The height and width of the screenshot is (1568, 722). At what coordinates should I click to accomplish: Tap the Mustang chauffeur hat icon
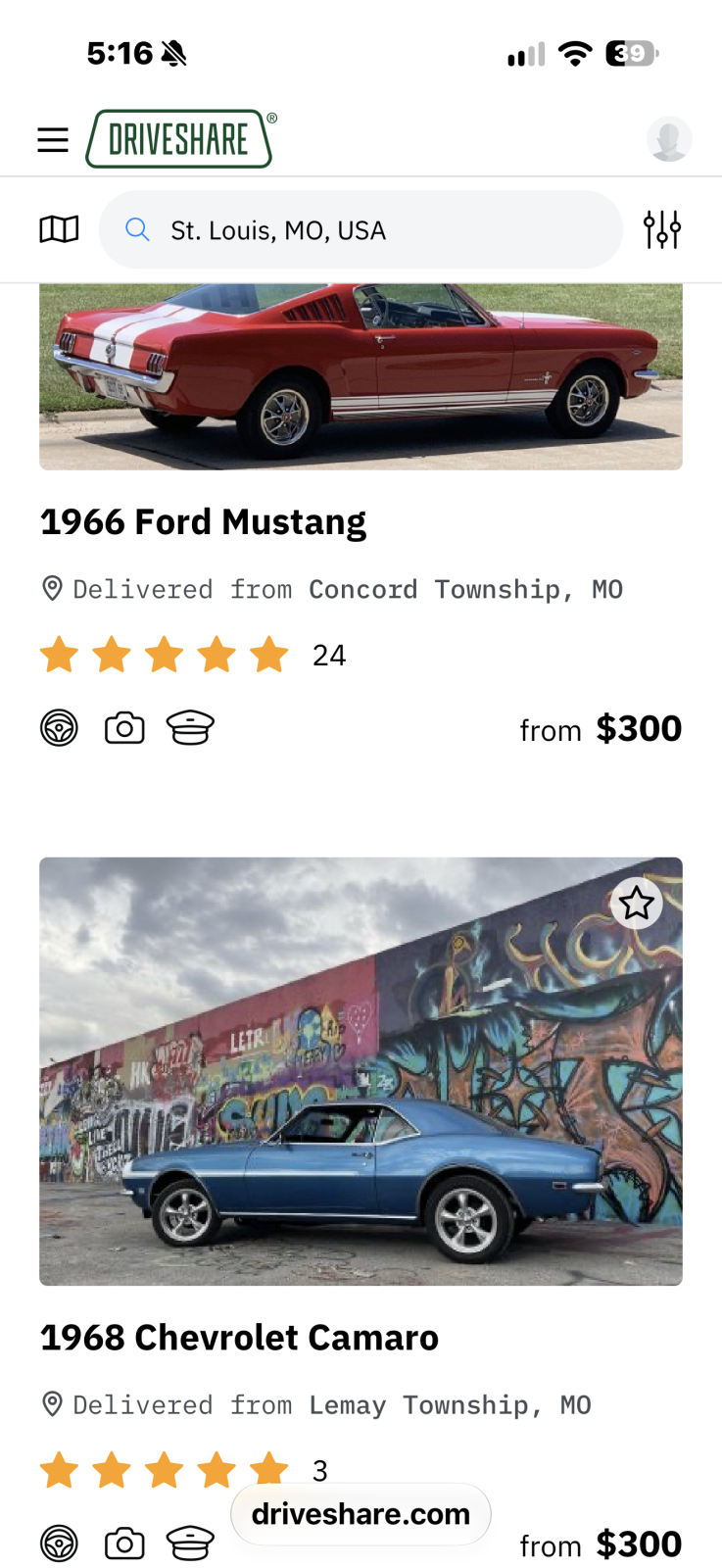point(190,728)
